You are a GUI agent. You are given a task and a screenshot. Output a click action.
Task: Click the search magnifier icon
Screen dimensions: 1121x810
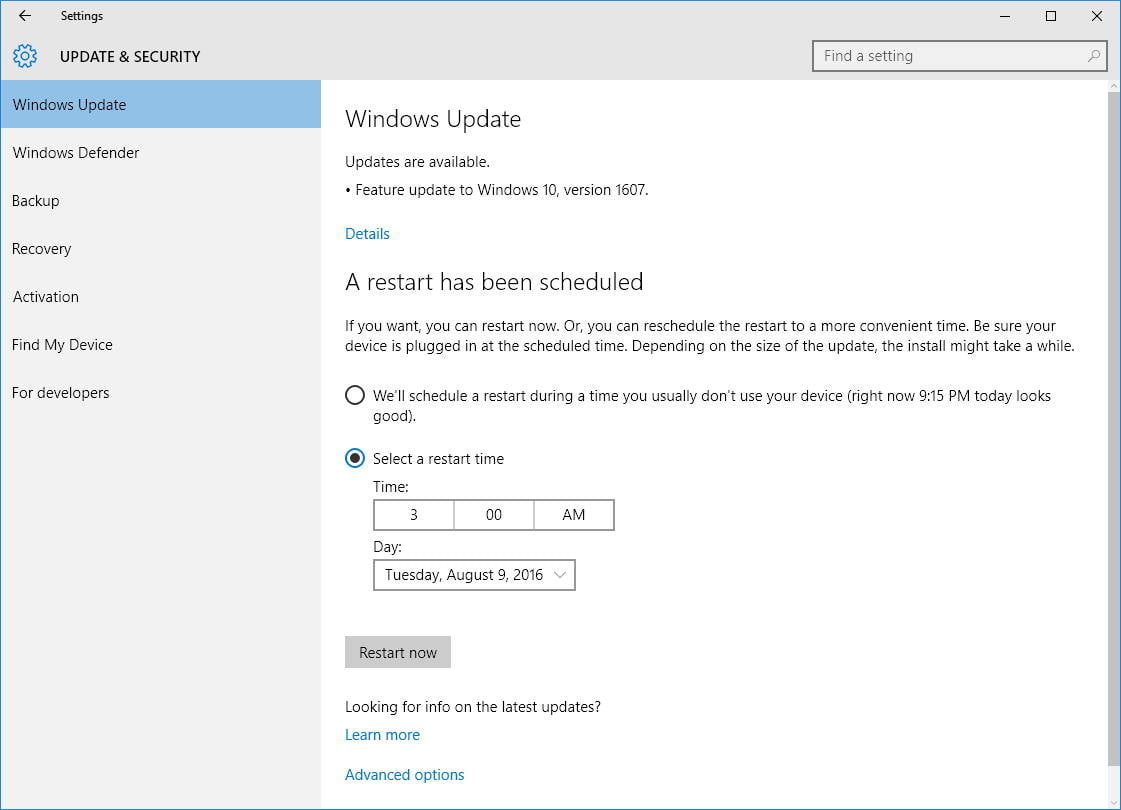click(x=1094, y=56)
